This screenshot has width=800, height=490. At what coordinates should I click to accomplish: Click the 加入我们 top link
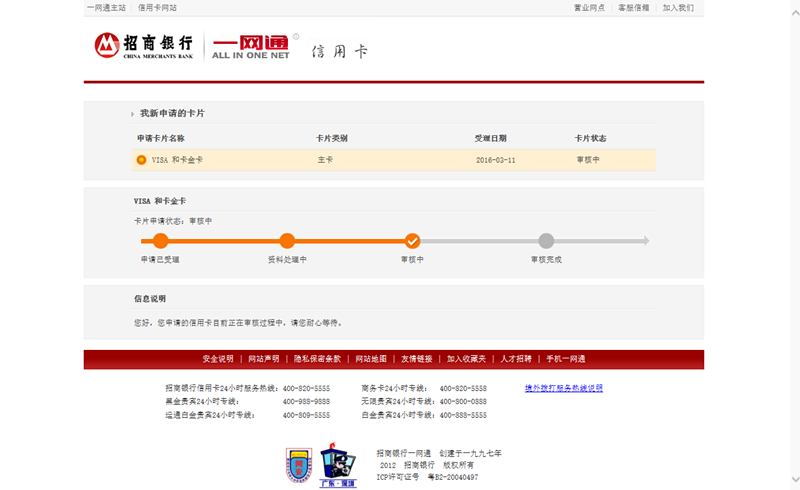[678, 8]
